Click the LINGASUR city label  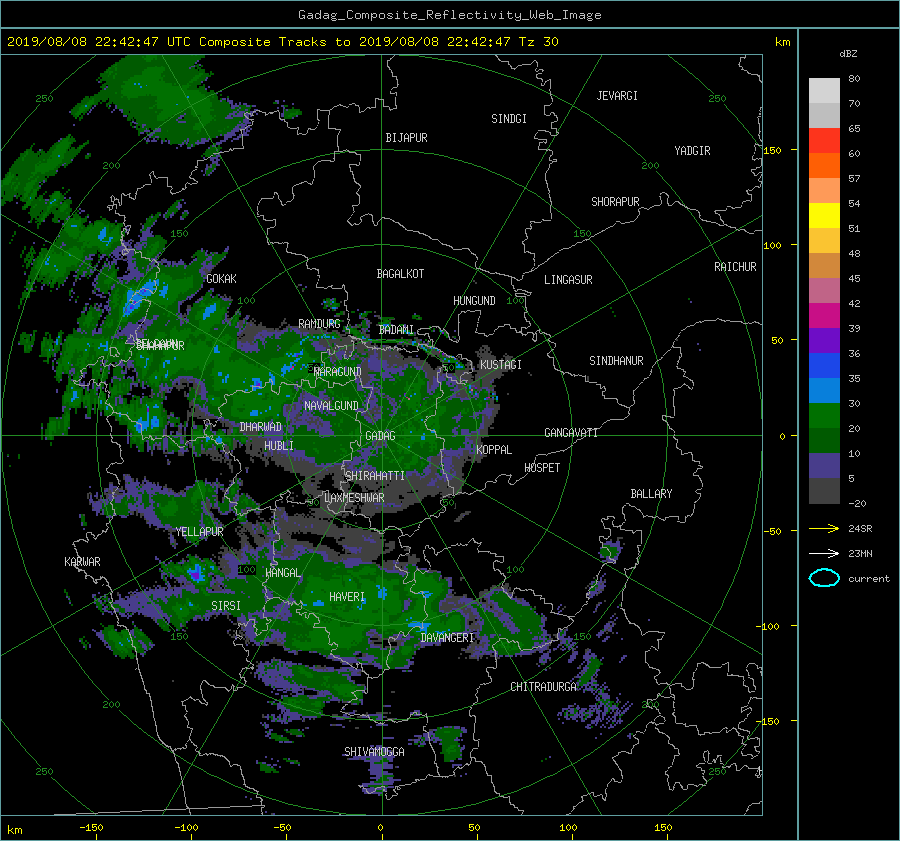[568, 280]
